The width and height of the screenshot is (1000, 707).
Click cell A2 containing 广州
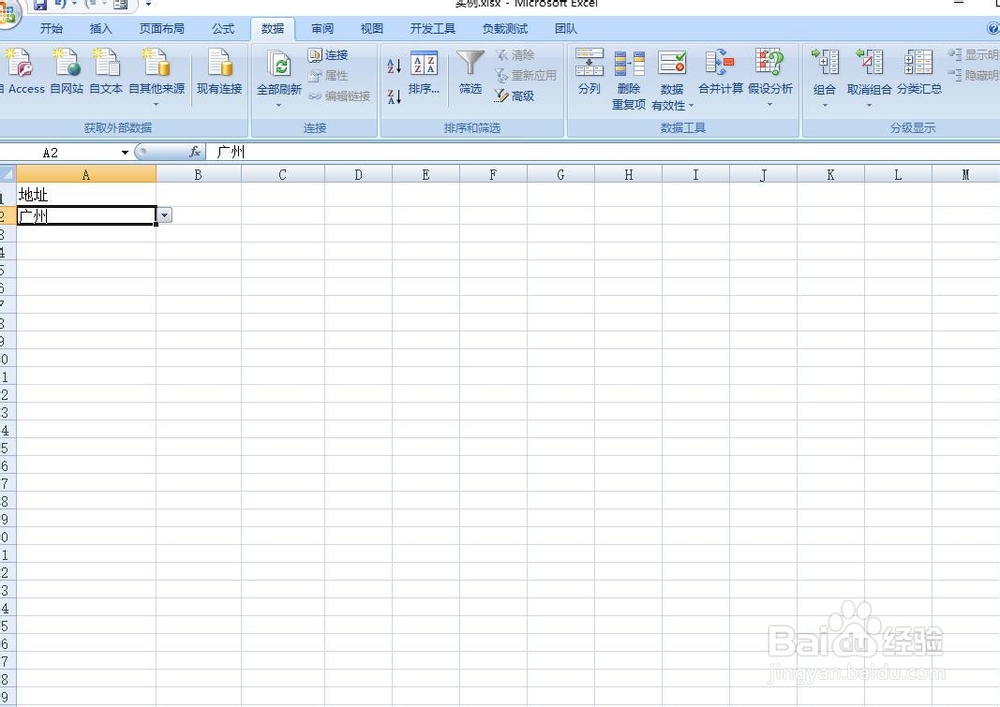[86, 215]
